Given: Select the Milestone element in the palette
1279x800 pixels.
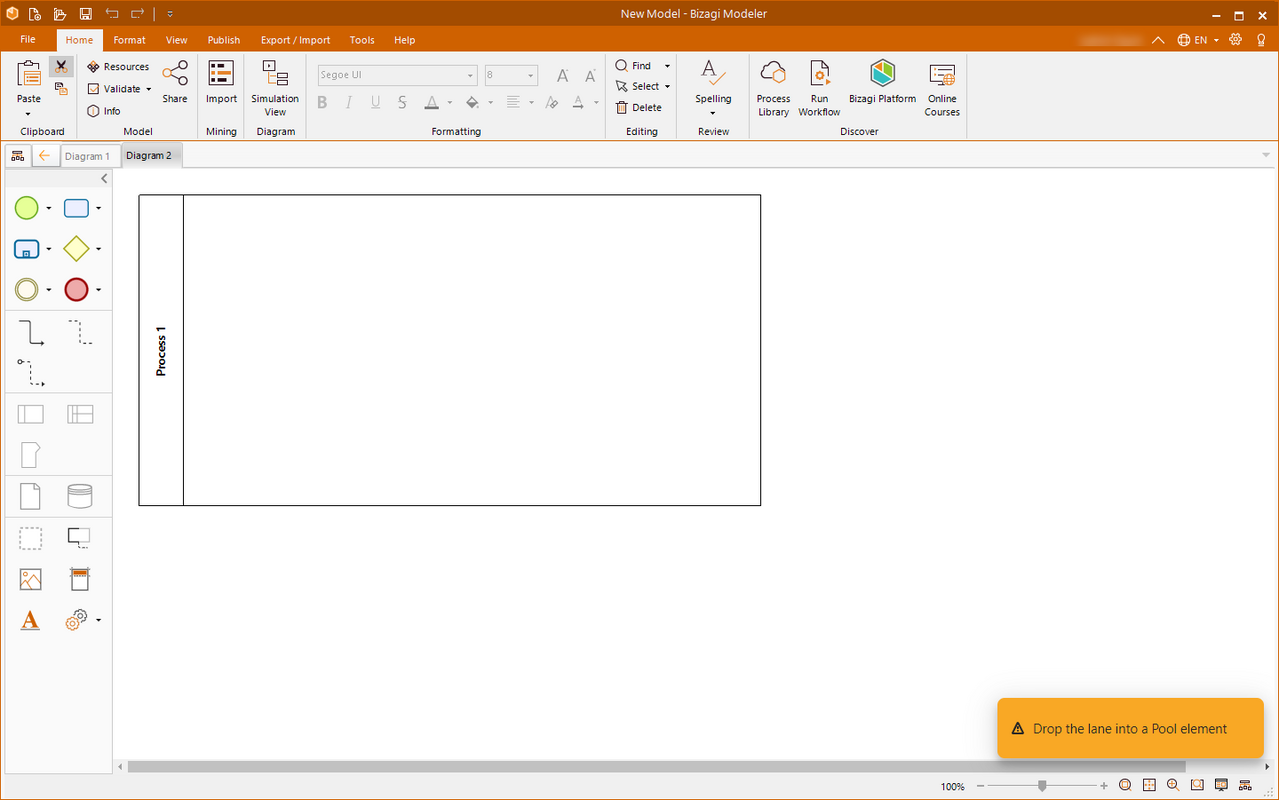Looking at the screenshot, I should [30, 455].
